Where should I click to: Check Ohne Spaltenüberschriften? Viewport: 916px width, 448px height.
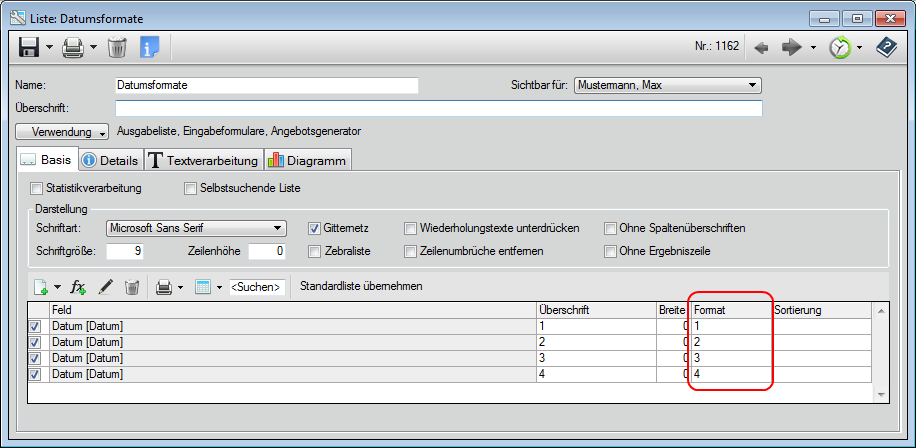point(610,228)
